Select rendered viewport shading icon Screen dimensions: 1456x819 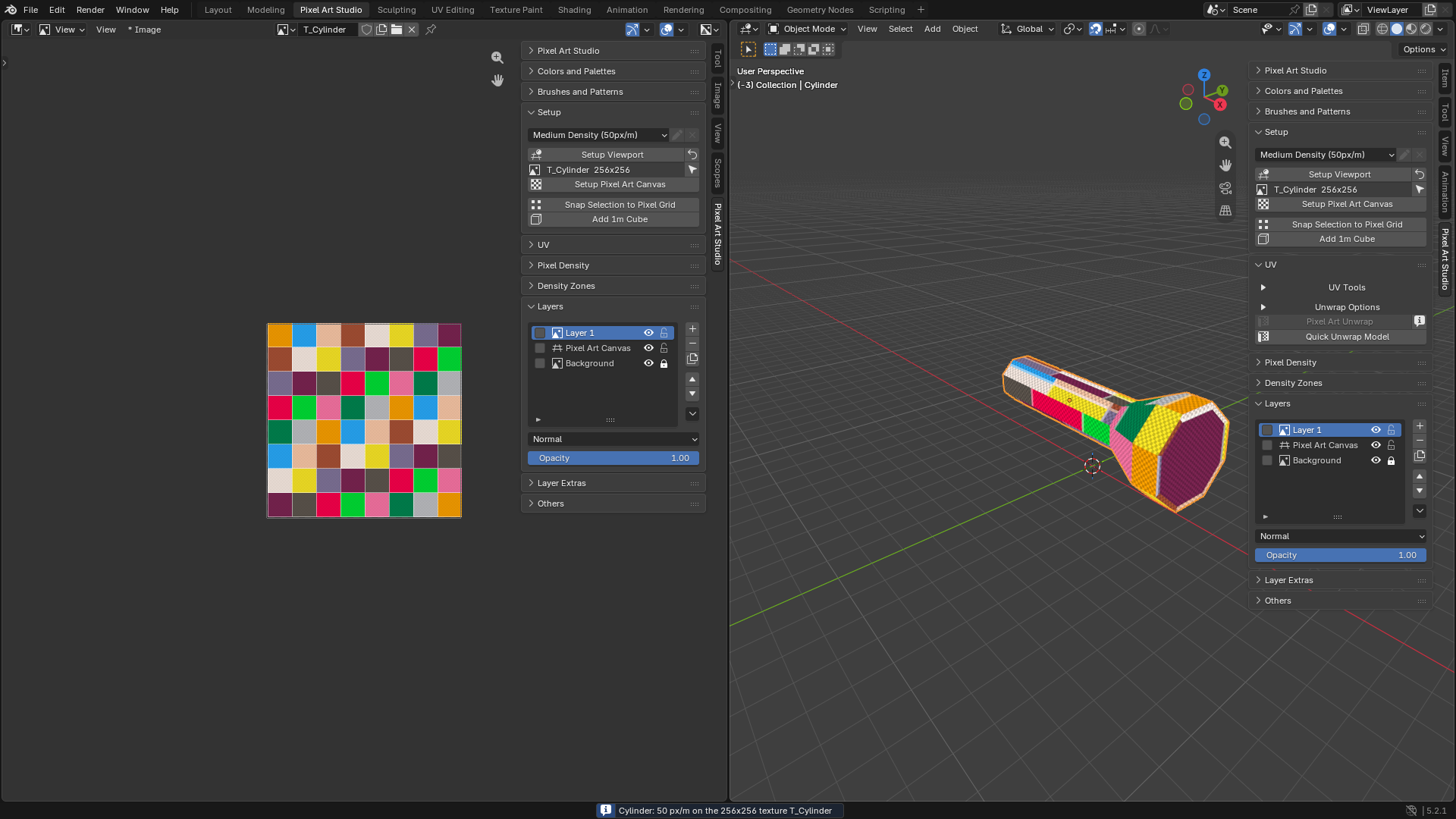[x=1426, y=29]
